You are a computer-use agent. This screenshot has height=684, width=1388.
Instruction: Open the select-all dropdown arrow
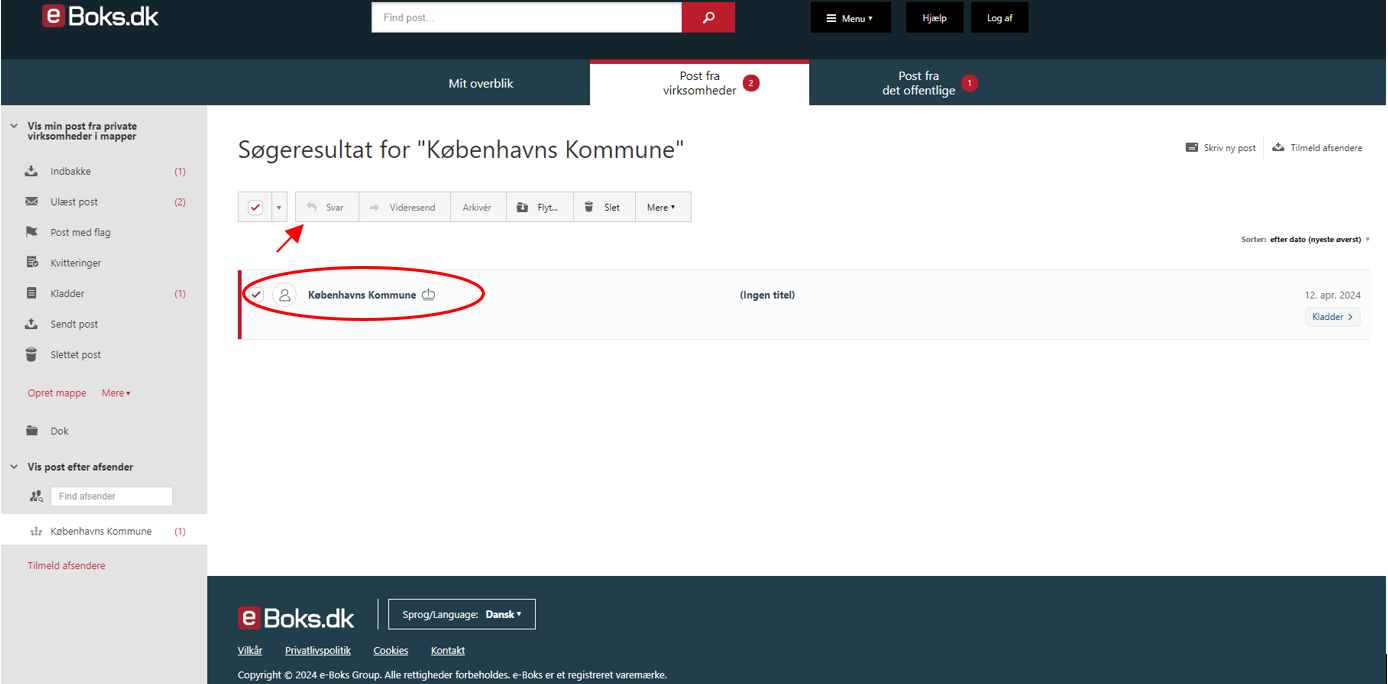pyautogui.click(x=279, y=207)
